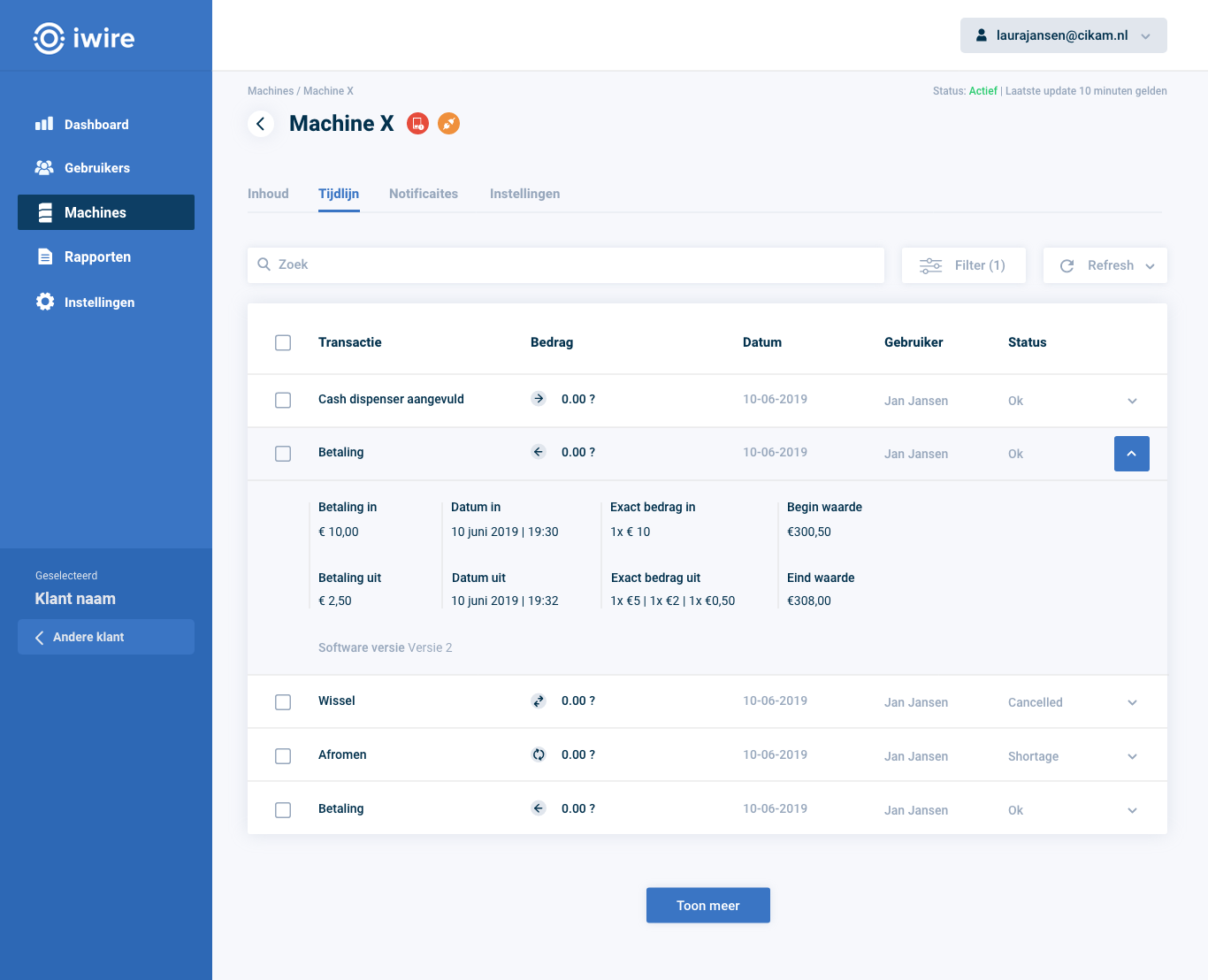Screen dimensions: 1208x980
Task: Open the Notificaites tab
Action: pos(424,194)
